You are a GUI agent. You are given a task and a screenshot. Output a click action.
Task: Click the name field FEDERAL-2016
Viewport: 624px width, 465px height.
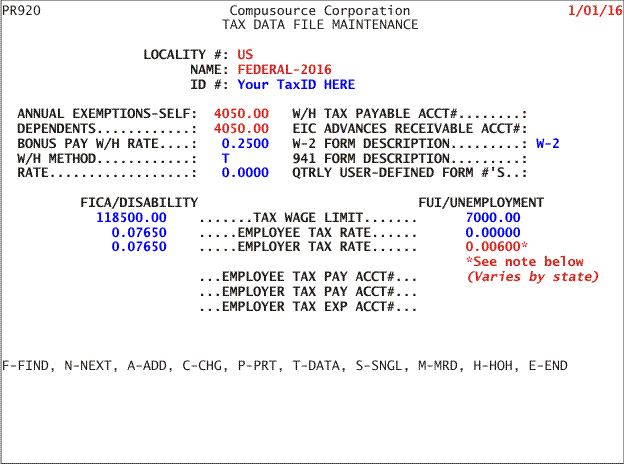[285, 69]
